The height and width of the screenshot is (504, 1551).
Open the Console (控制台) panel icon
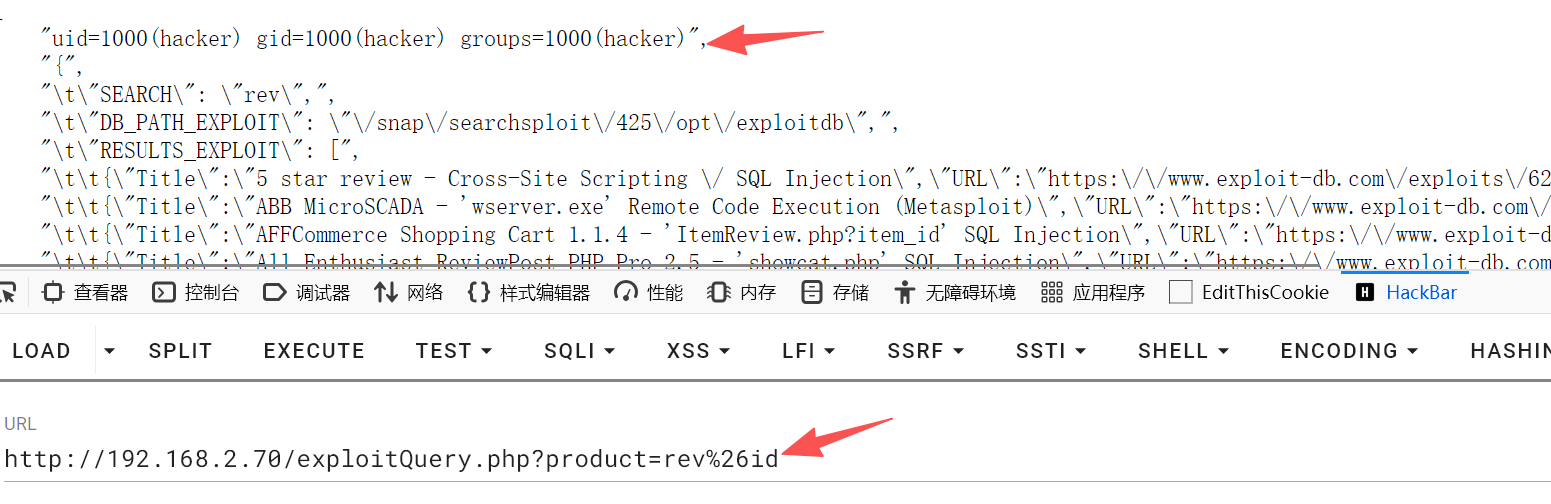(164, 293)
